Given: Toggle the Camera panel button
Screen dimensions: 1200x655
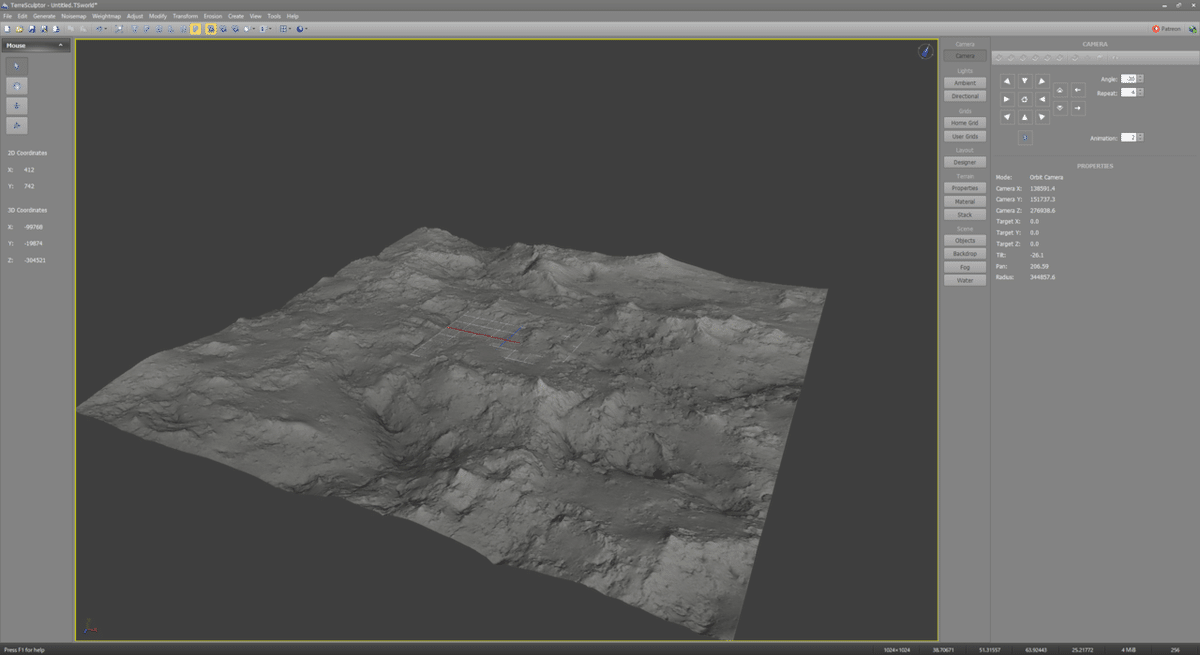Looking at the screenshot, I should point(965,56).
